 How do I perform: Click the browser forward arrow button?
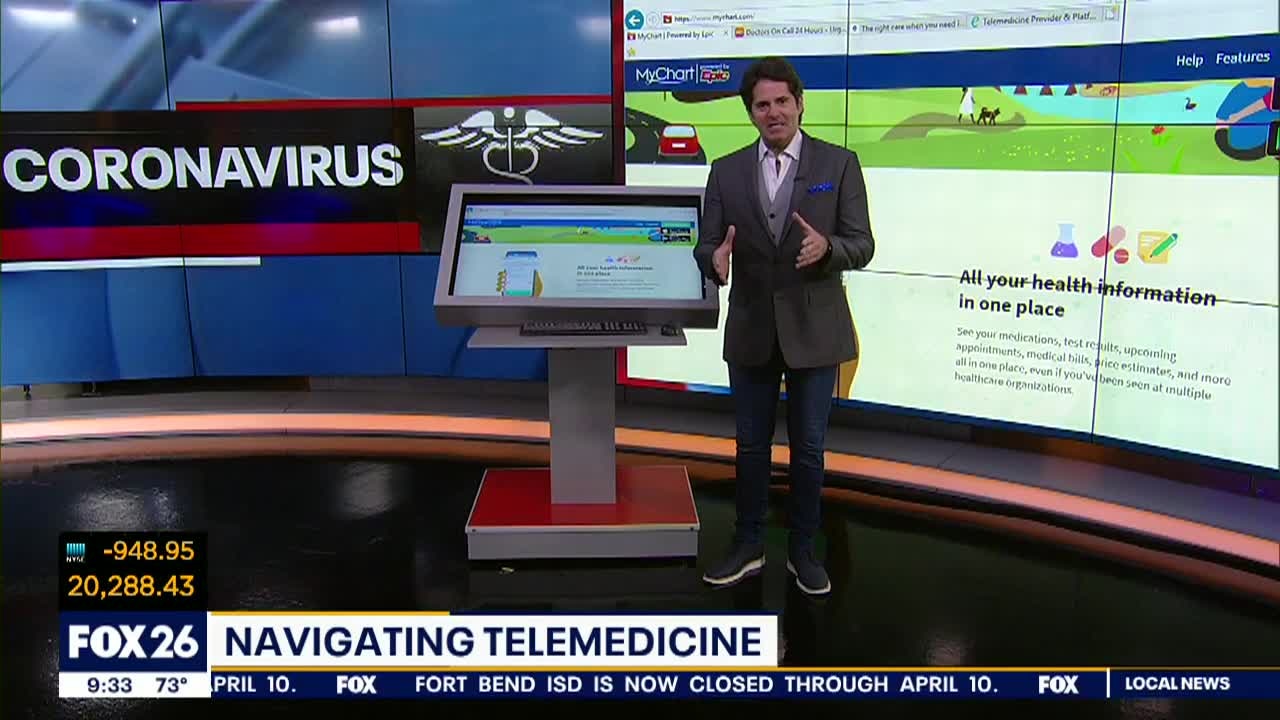652,19
